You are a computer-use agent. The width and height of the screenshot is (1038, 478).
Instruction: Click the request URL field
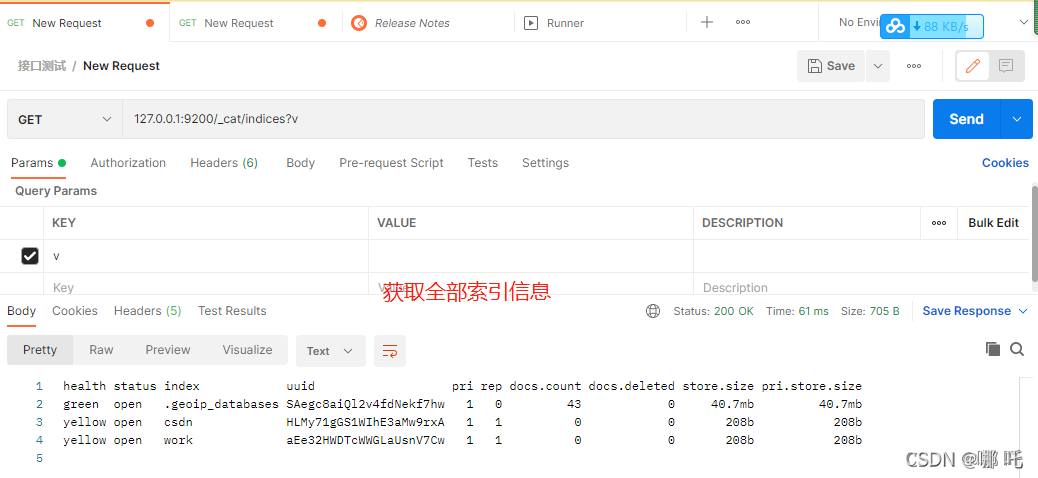point(523,119)
